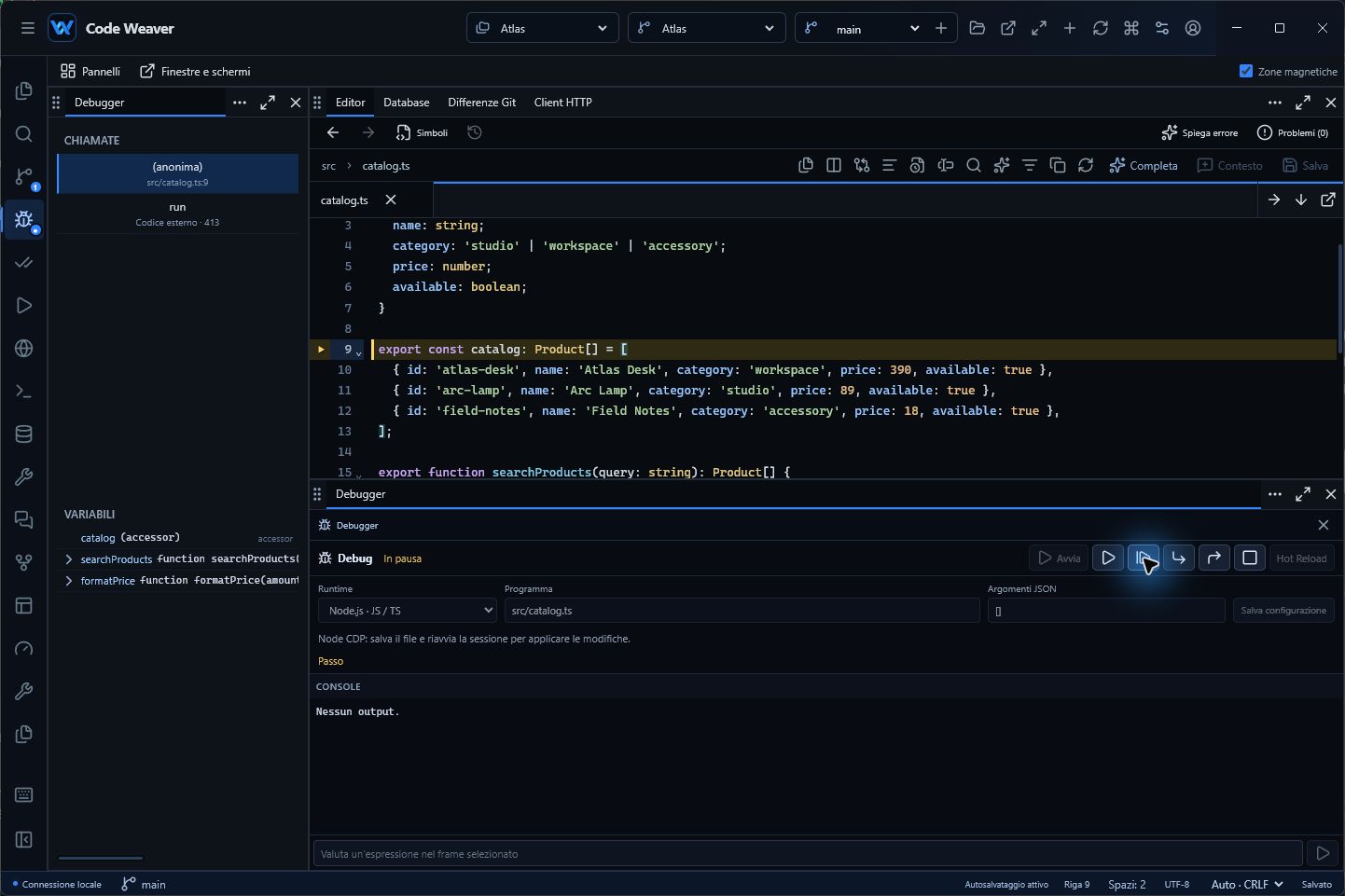Image resolution: width=1345 pixels, height=896 pixels.
Task: Open the hamburger menu
Action: click(28, 29)
